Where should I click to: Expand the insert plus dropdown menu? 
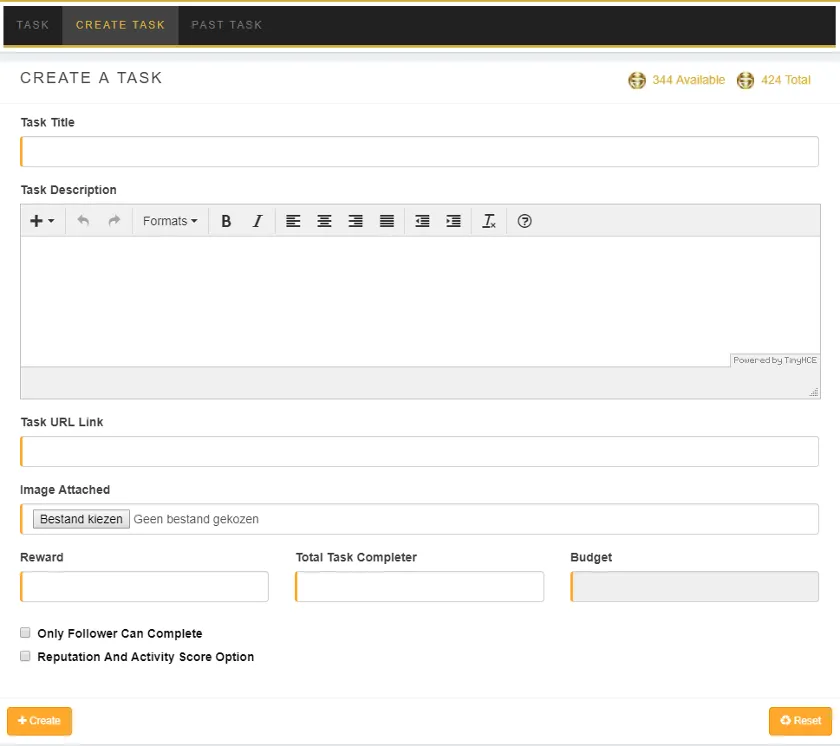42,221
